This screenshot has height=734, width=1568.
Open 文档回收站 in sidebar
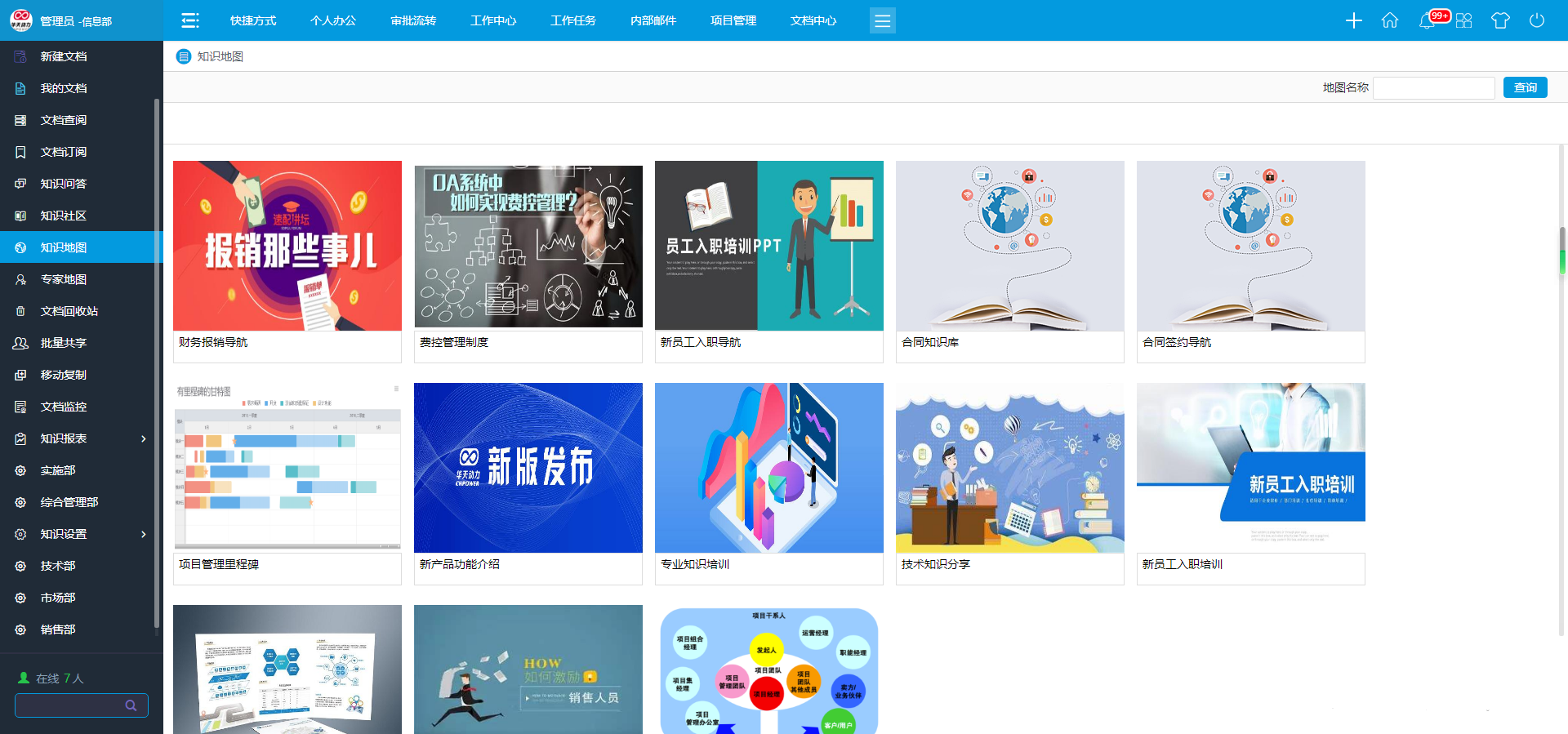[x=69, y=311]
